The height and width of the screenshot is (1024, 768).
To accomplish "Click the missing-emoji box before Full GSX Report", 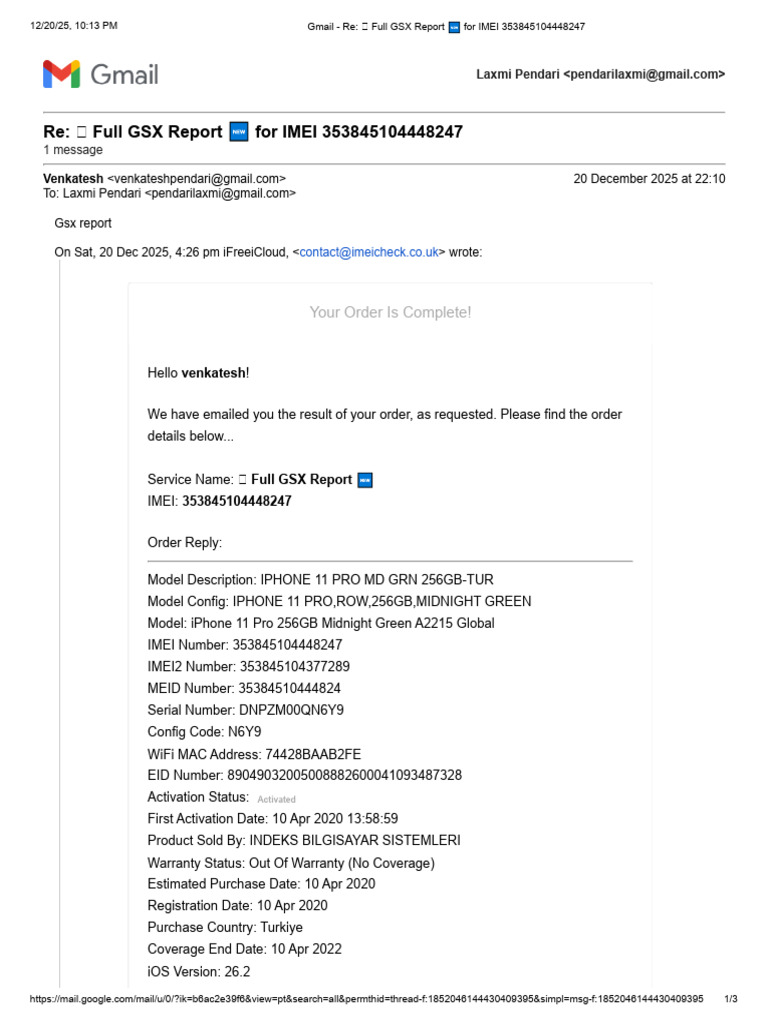I will 242,480.
